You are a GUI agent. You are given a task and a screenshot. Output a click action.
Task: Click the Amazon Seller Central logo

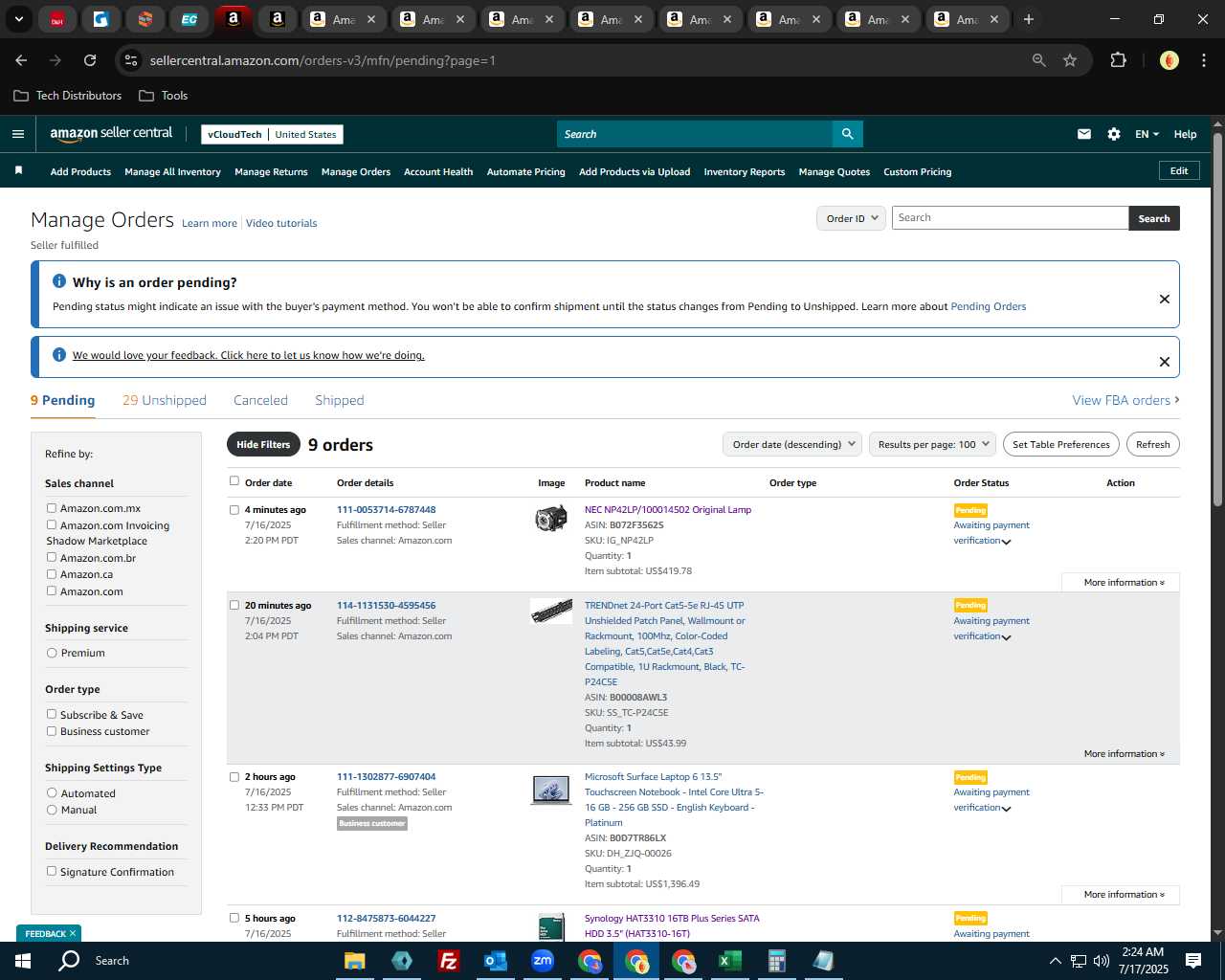click(x=111, y=134)
